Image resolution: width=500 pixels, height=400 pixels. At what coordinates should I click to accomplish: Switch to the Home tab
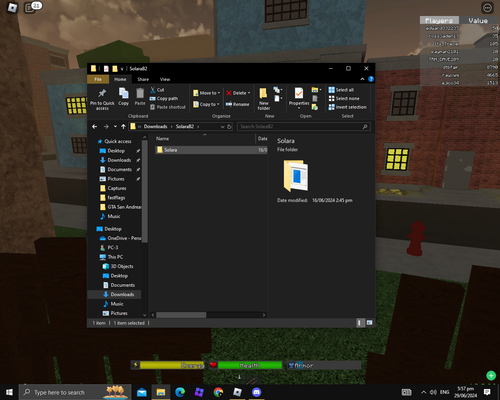coord(120,79)
